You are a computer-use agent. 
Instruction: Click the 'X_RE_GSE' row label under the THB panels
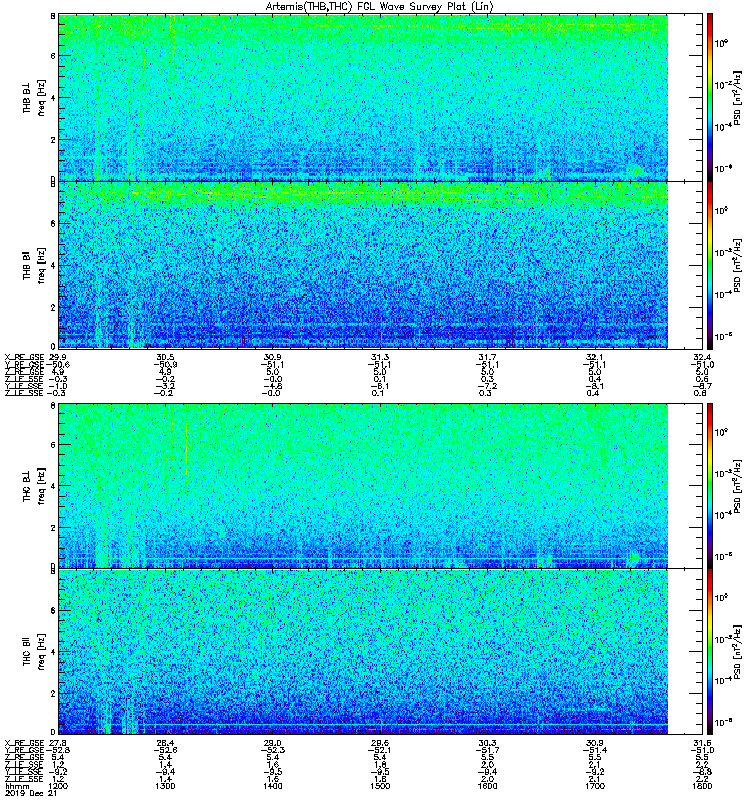(24, 357)
